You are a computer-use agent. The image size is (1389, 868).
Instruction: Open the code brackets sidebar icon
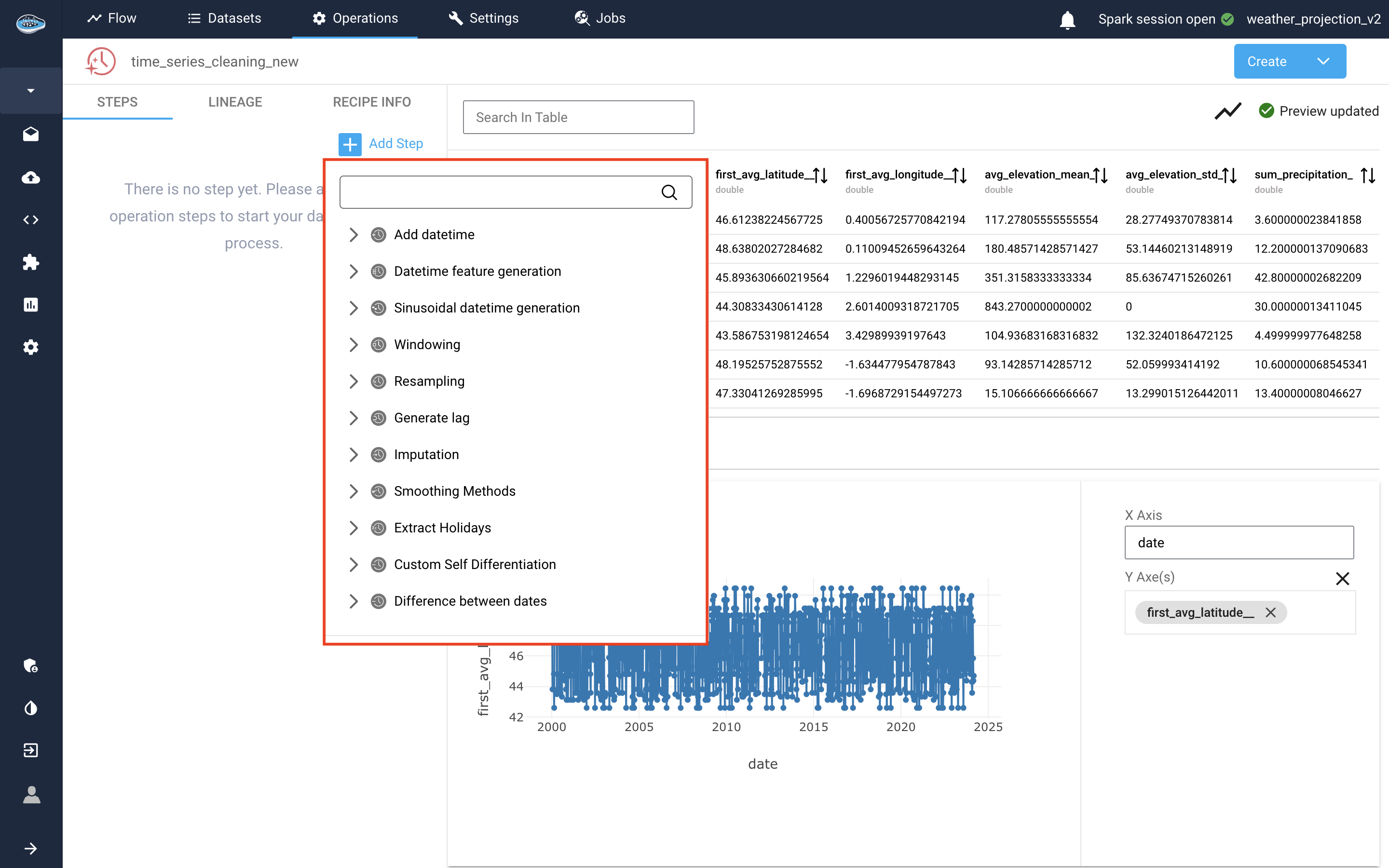tap(31, 220)
